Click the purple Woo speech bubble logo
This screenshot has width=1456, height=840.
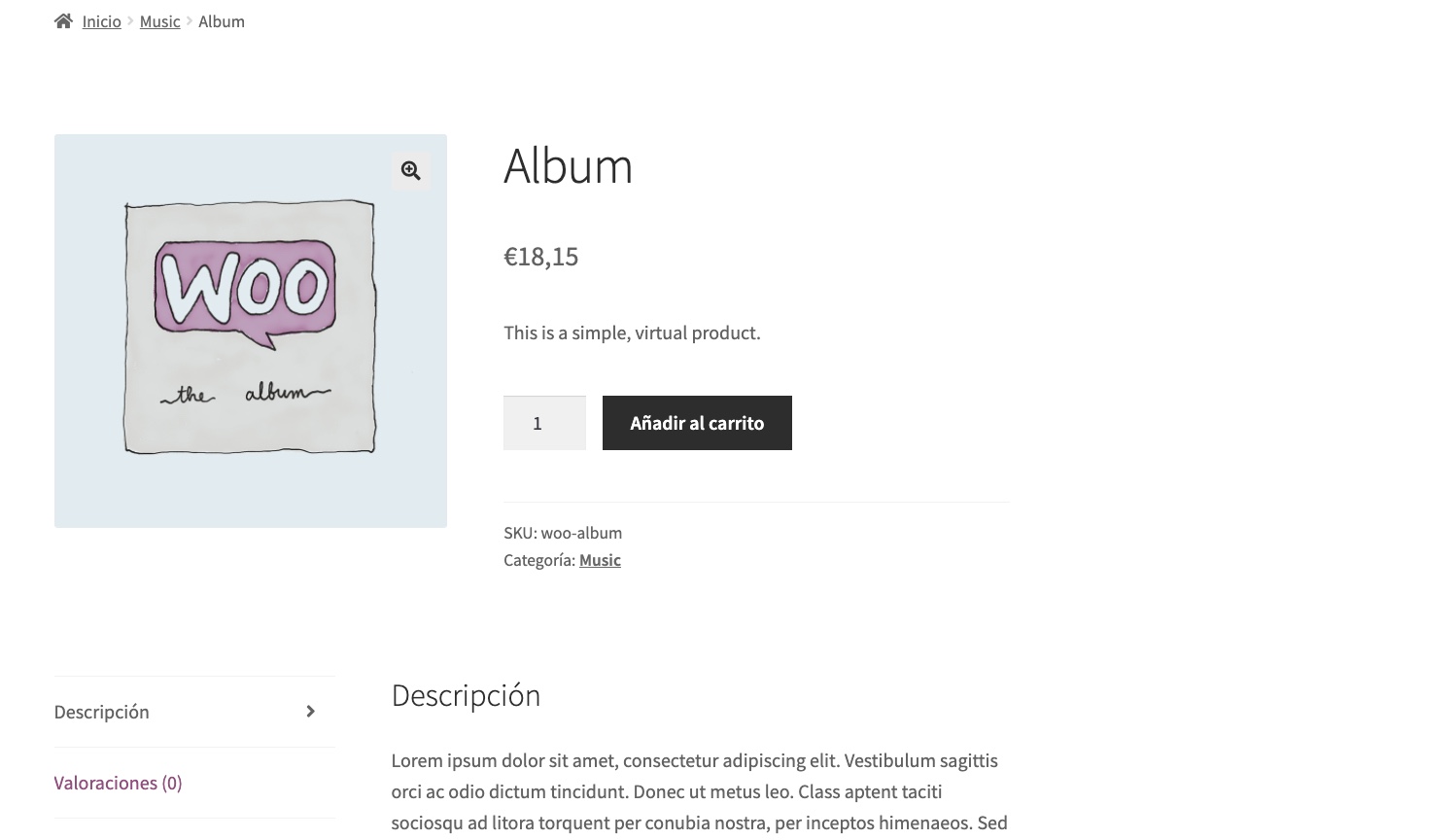245,289
